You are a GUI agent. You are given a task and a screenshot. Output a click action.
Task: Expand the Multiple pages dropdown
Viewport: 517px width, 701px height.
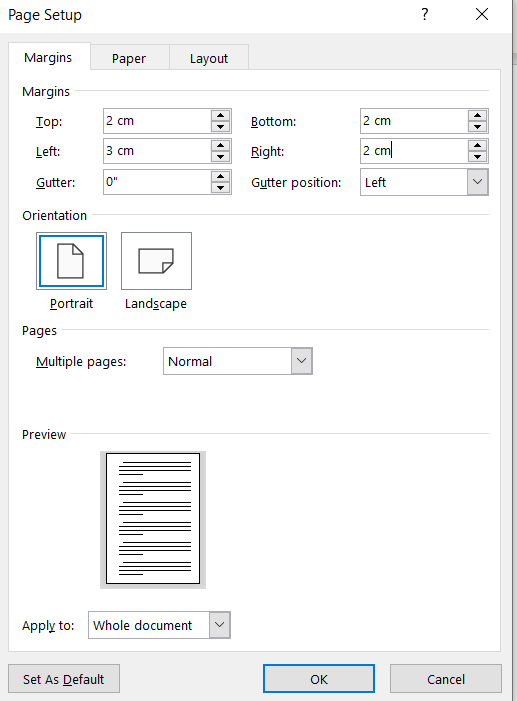click(301, 361)
